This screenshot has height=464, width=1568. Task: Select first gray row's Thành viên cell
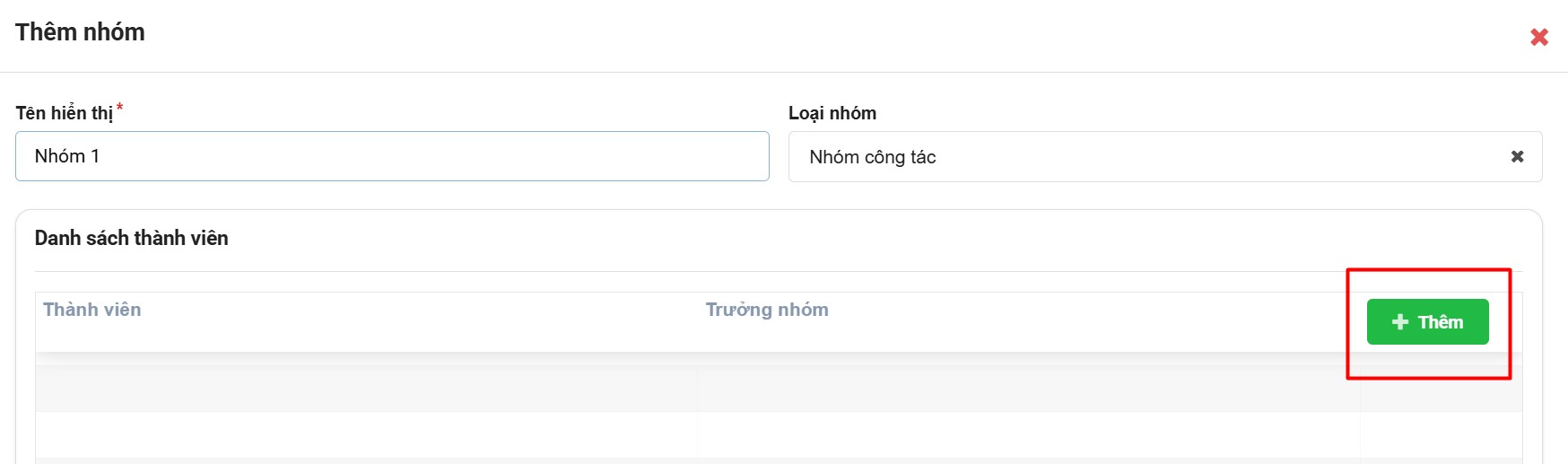click(366, 389)
